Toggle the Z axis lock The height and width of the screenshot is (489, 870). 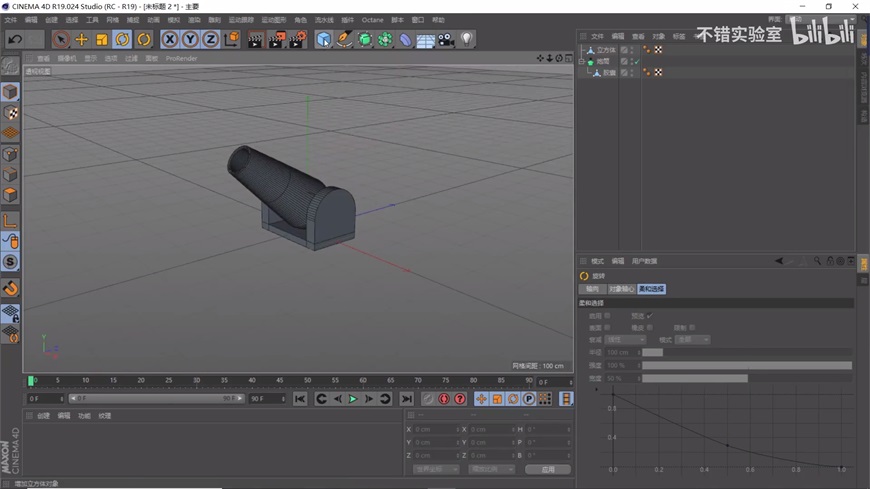click(210, 40)
